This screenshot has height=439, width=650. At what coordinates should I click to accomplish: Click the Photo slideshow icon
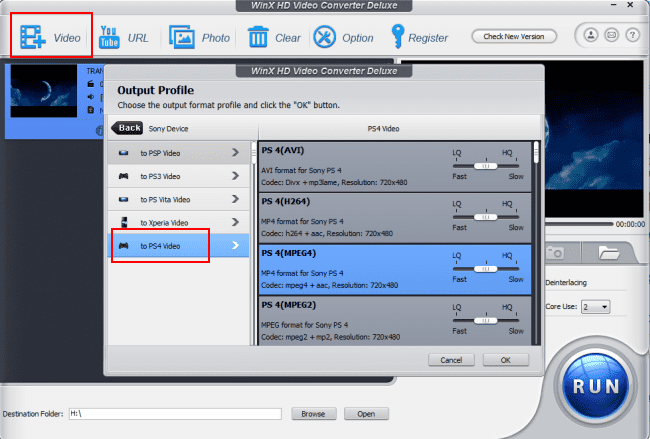(182, 37)
